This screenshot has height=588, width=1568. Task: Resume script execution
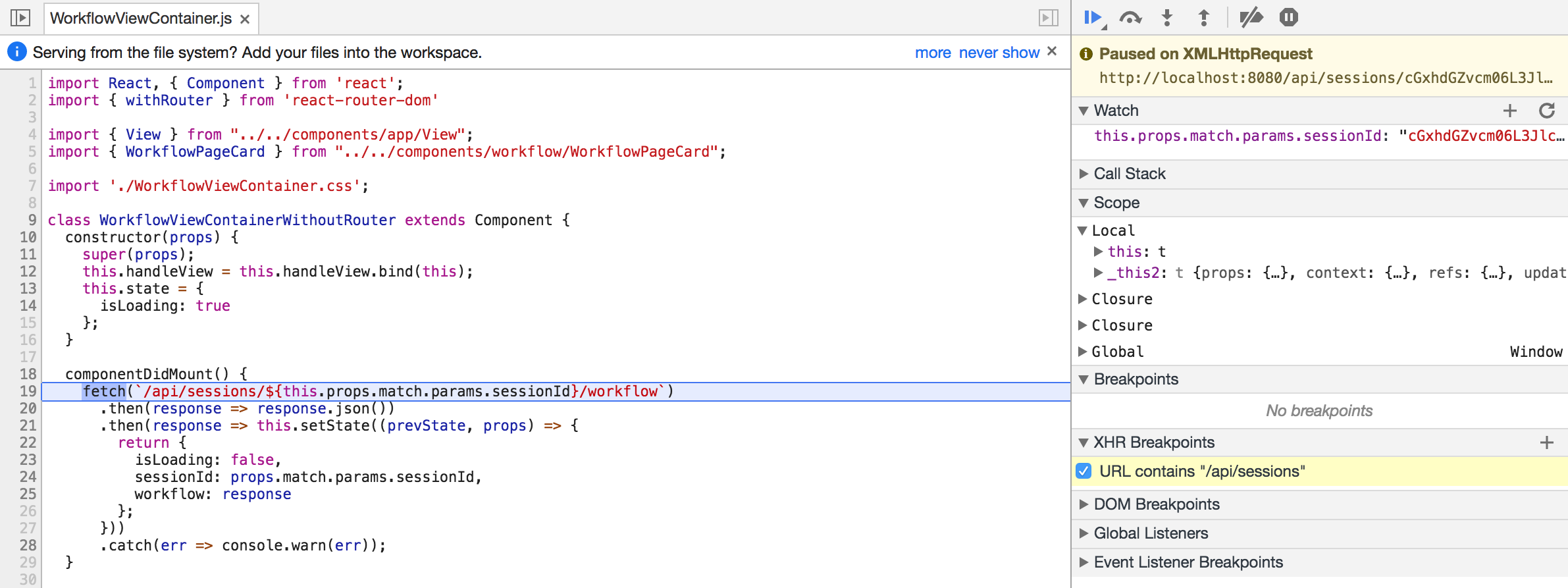click(x=1094, y=18)
